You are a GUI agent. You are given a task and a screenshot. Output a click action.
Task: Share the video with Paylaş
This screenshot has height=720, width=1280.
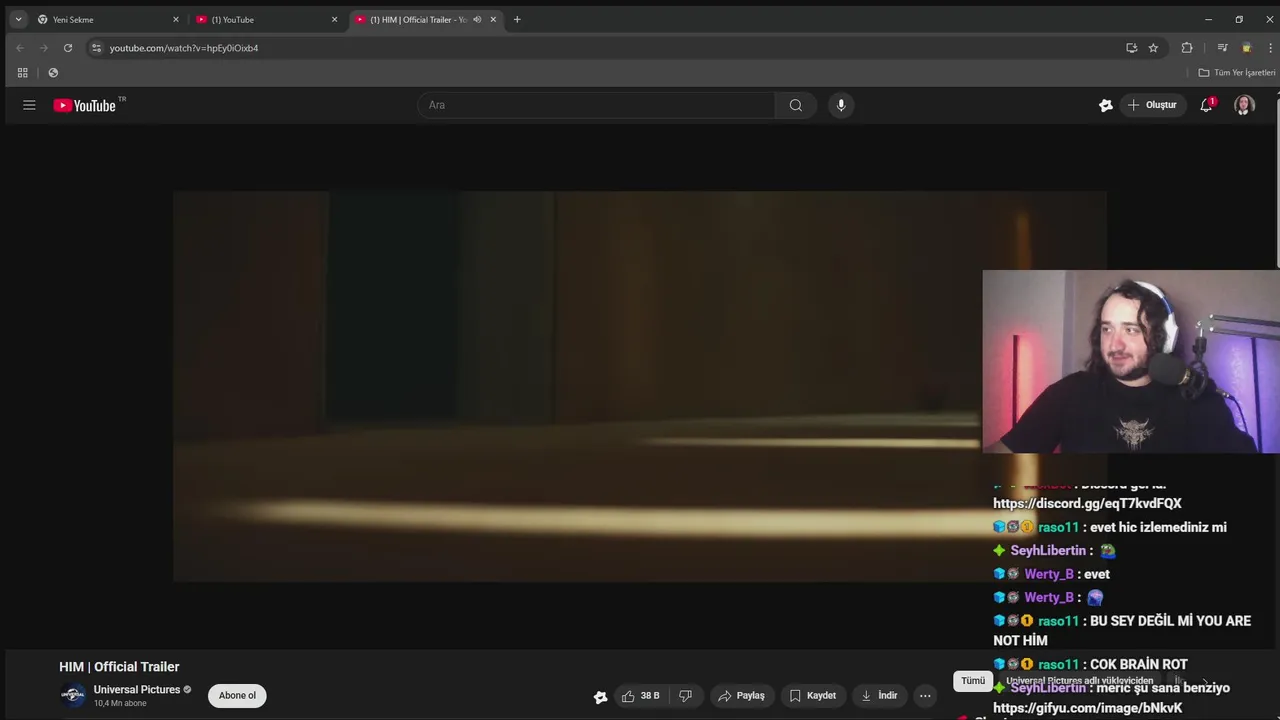coord(741,696)
